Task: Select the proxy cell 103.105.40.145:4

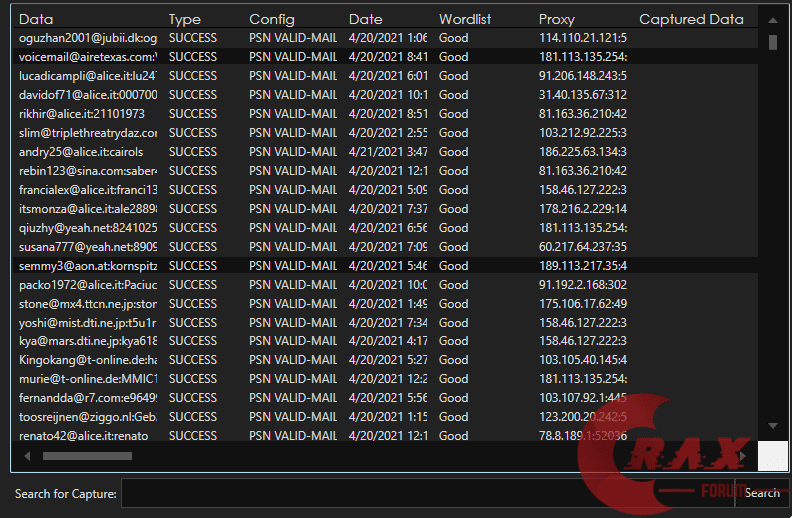Action: (582, 360)
